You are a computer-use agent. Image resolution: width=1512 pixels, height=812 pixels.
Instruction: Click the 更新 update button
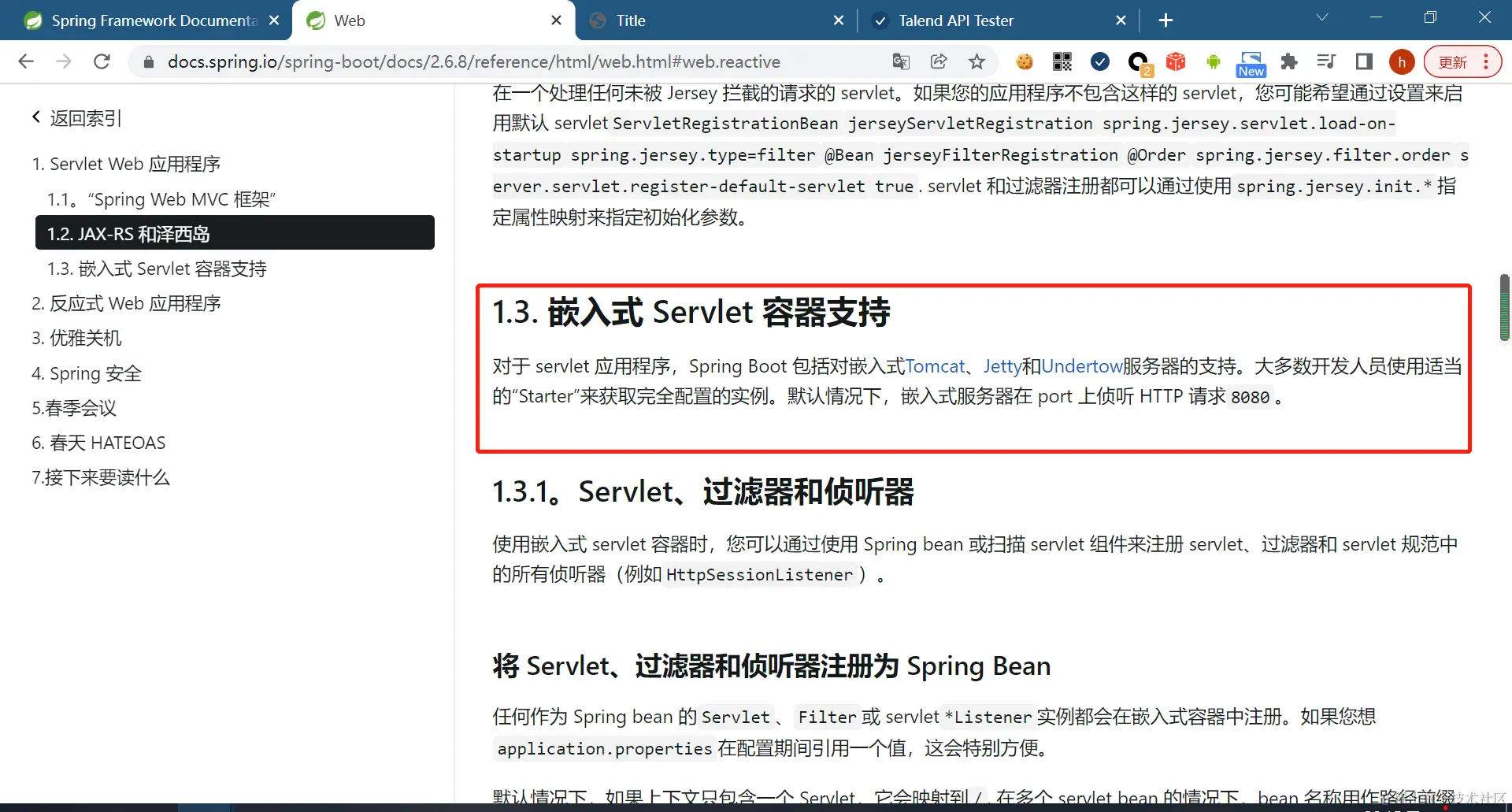(x=1462, y=61)
